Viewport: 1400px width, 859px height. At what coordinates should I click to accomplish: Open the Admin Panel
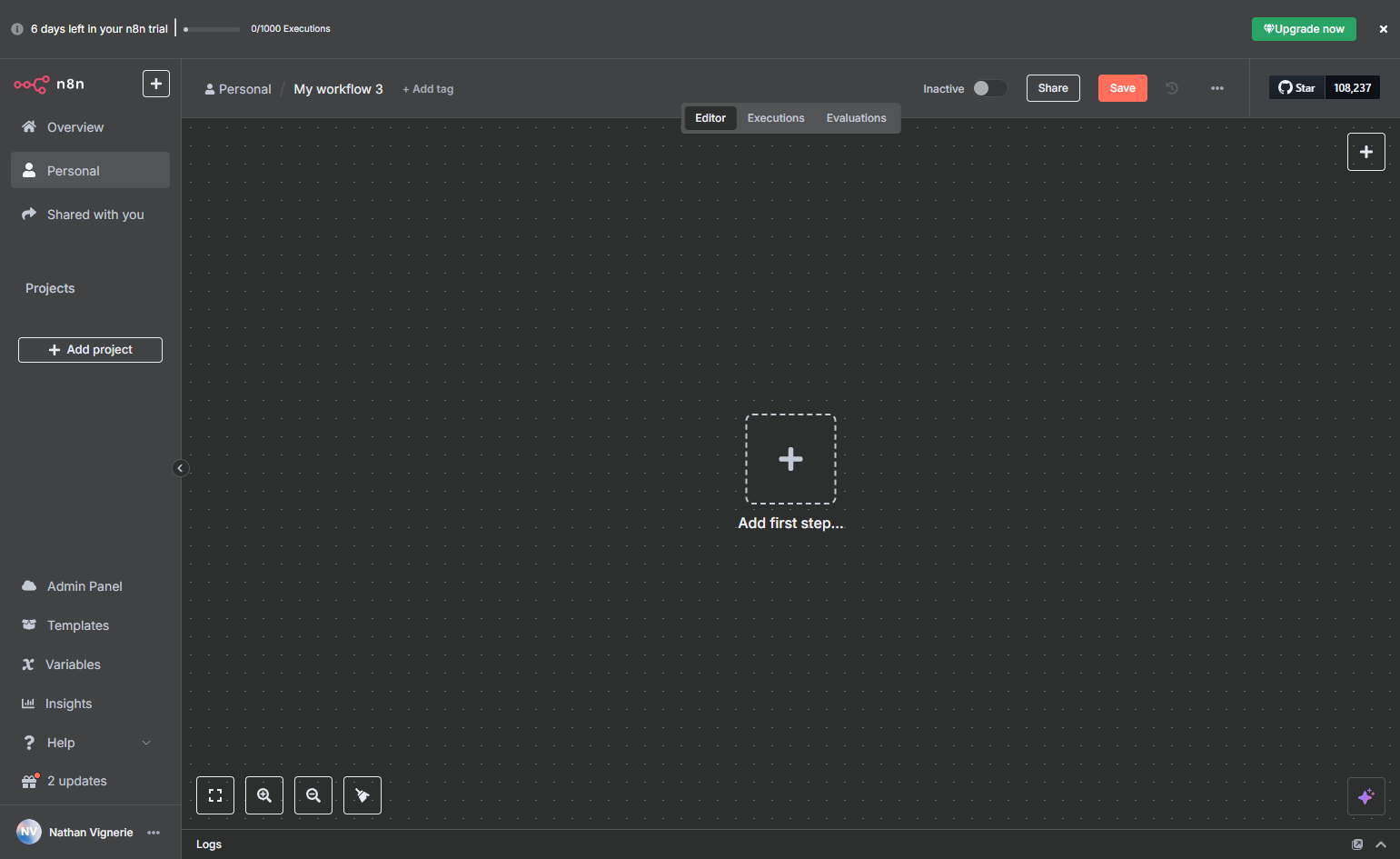click(90, 586)
